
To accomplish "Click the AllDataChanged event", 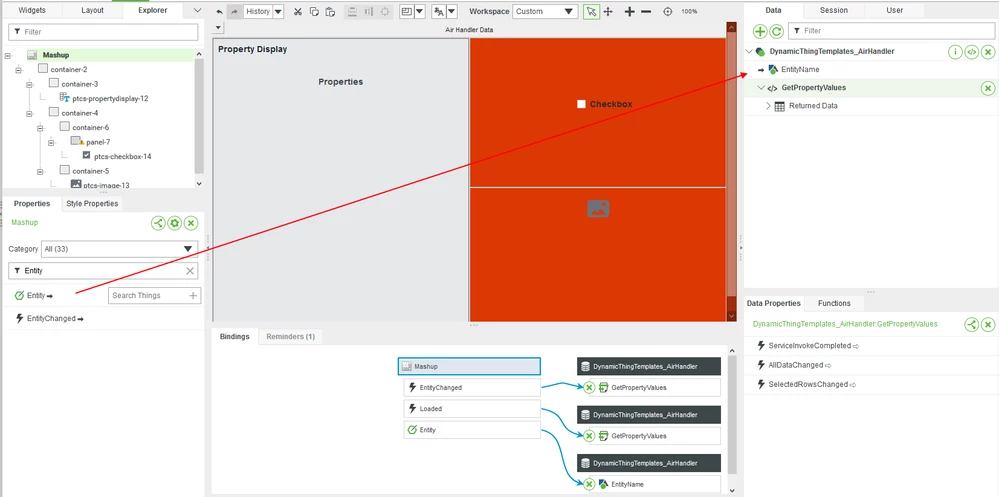I will pyautogui.click(x=795, y=365).
